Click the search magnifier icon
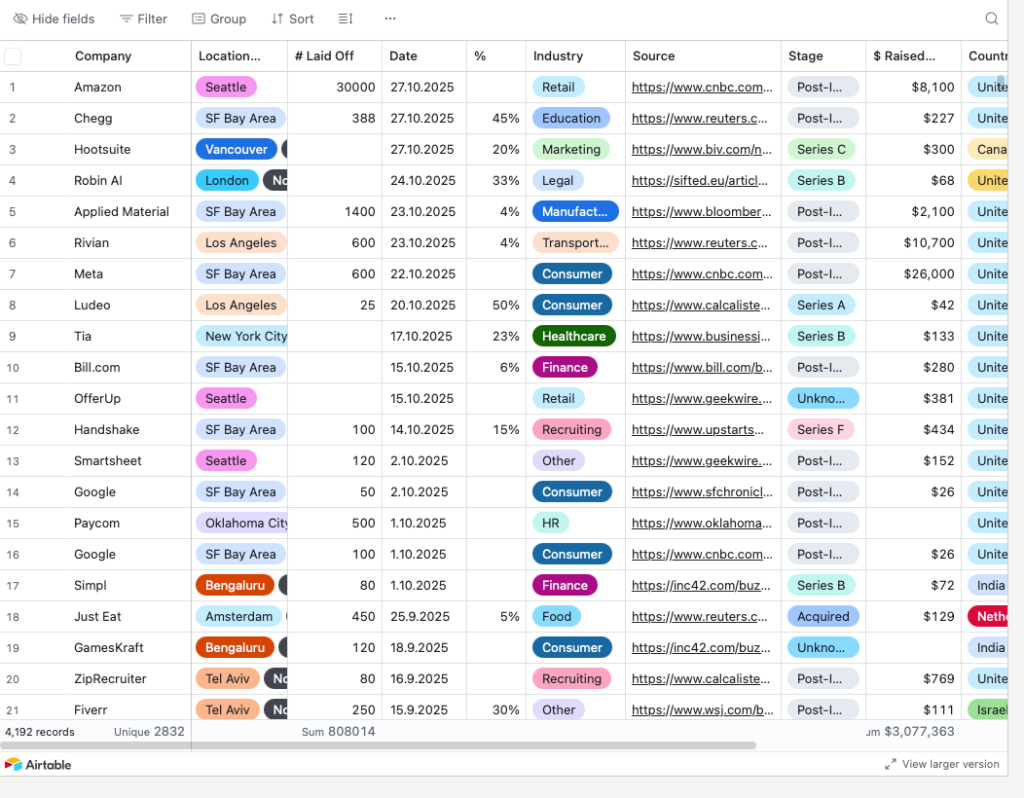The height and width of the screenshot is (798, 1024). click(991, 19)
